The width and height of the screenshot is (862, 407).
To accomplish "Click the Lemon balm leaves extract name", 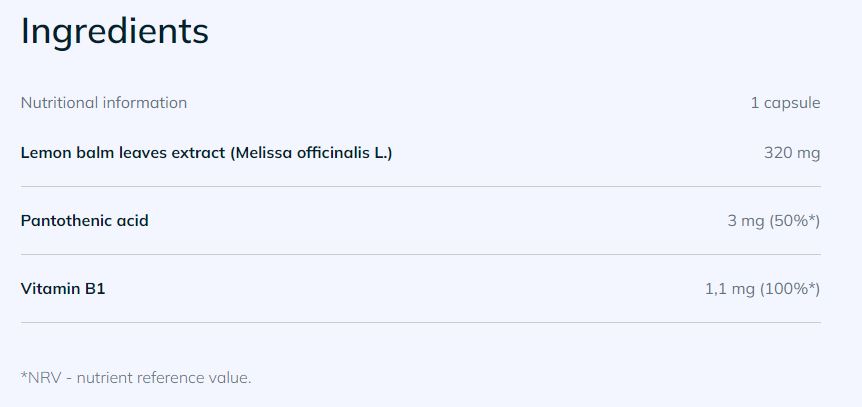I will [x=122, y=153].
